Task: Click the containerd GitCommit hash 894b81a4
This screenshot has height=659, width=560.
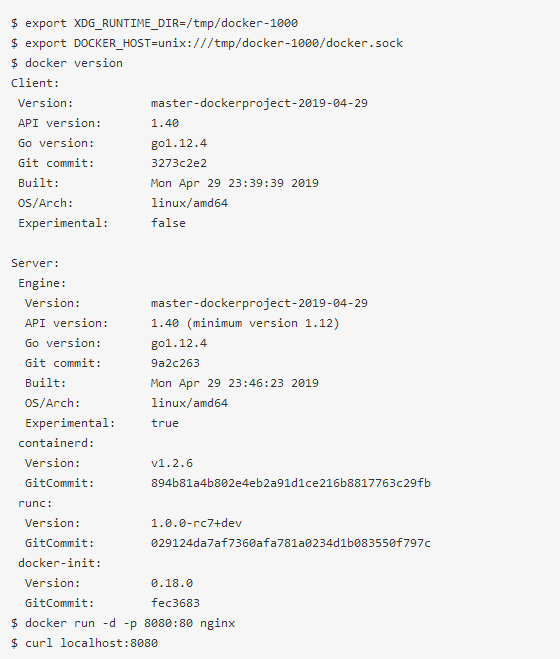Action: click(x=291, y=483)
